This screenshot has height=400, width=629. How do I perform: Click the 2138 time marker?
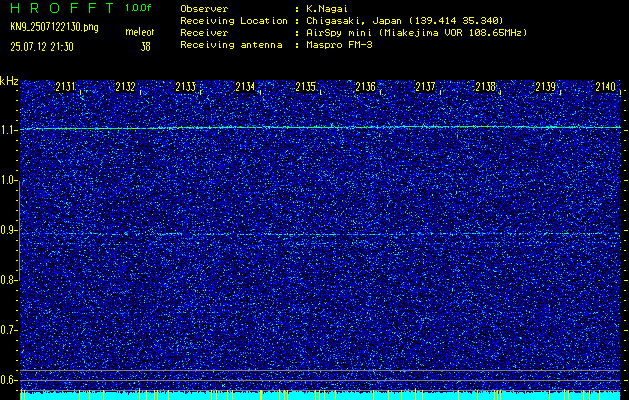485,87
